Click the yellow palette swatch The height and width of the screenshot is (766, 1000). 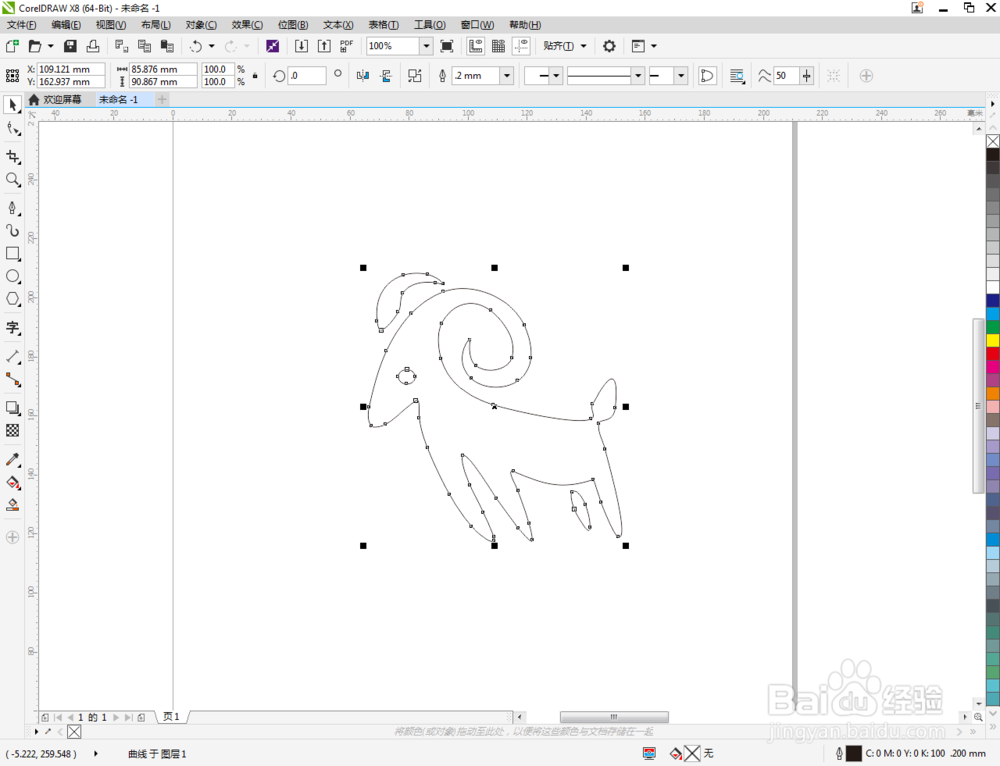pyautogui.click(x=993, y=340)
